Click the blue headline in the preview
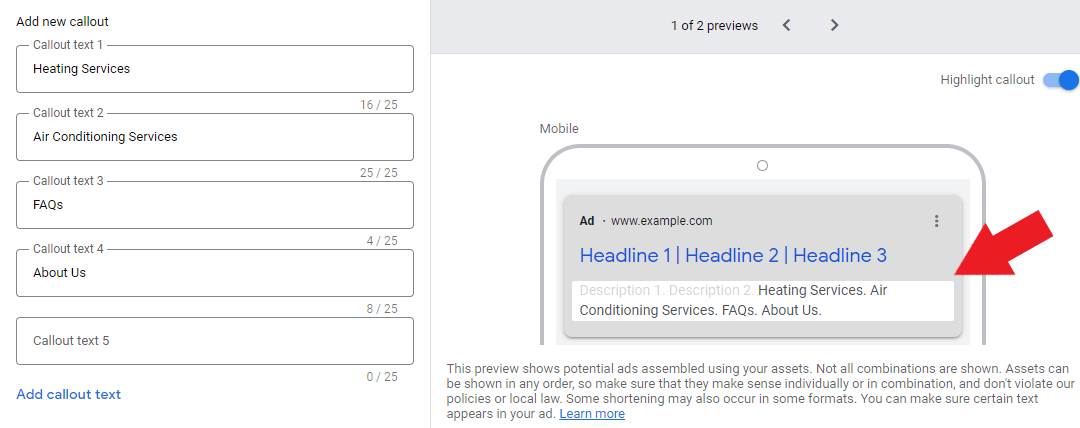The width and height of the screenshot is (1080, 428). click(x=733, y=256)
